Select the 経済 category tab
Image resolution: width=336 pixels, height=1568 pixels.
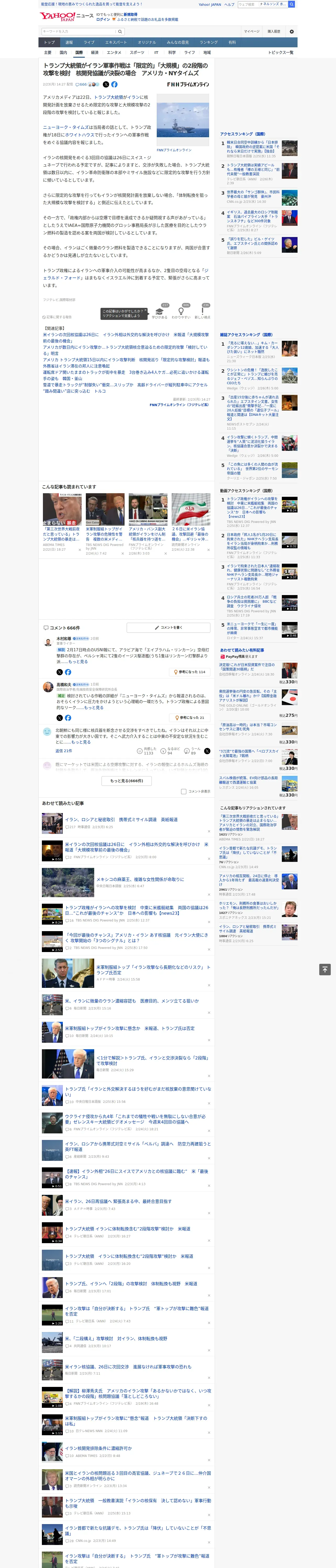(x=94, y=52)
